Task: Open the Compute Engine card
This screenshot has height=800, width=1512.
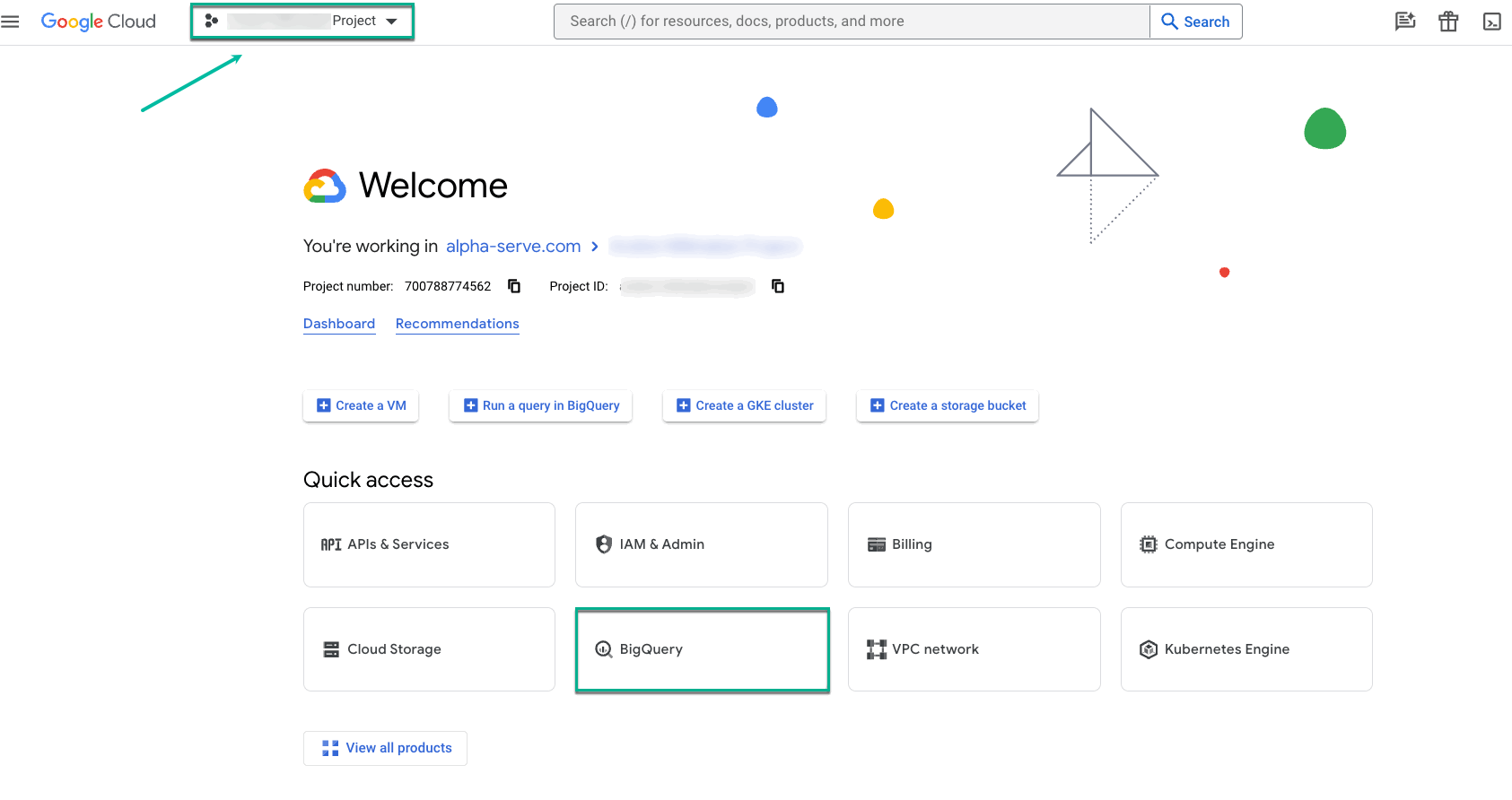Action: (x=1246, y=544)
